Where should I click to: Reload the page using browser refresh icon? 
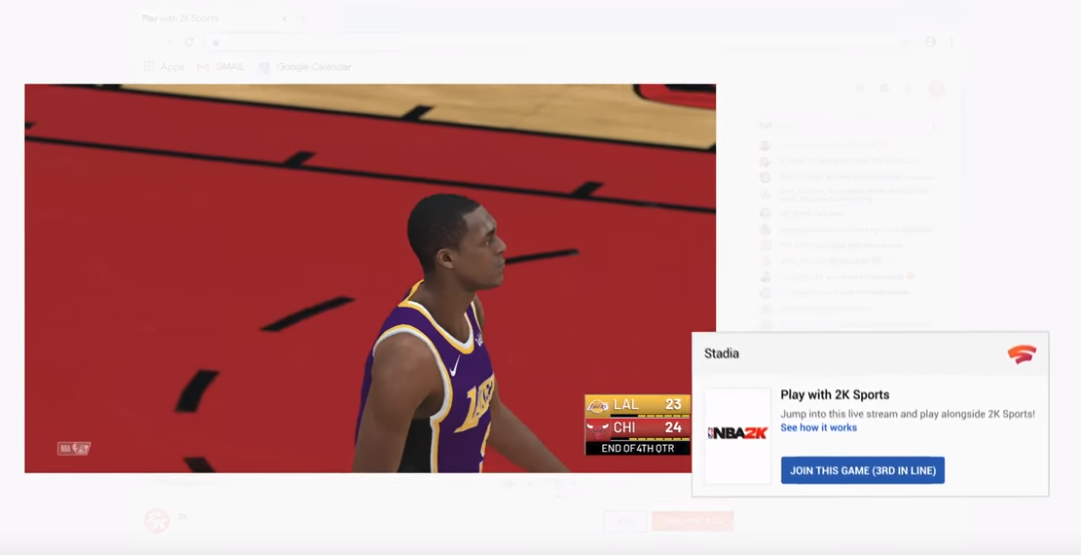pos(188,42)
